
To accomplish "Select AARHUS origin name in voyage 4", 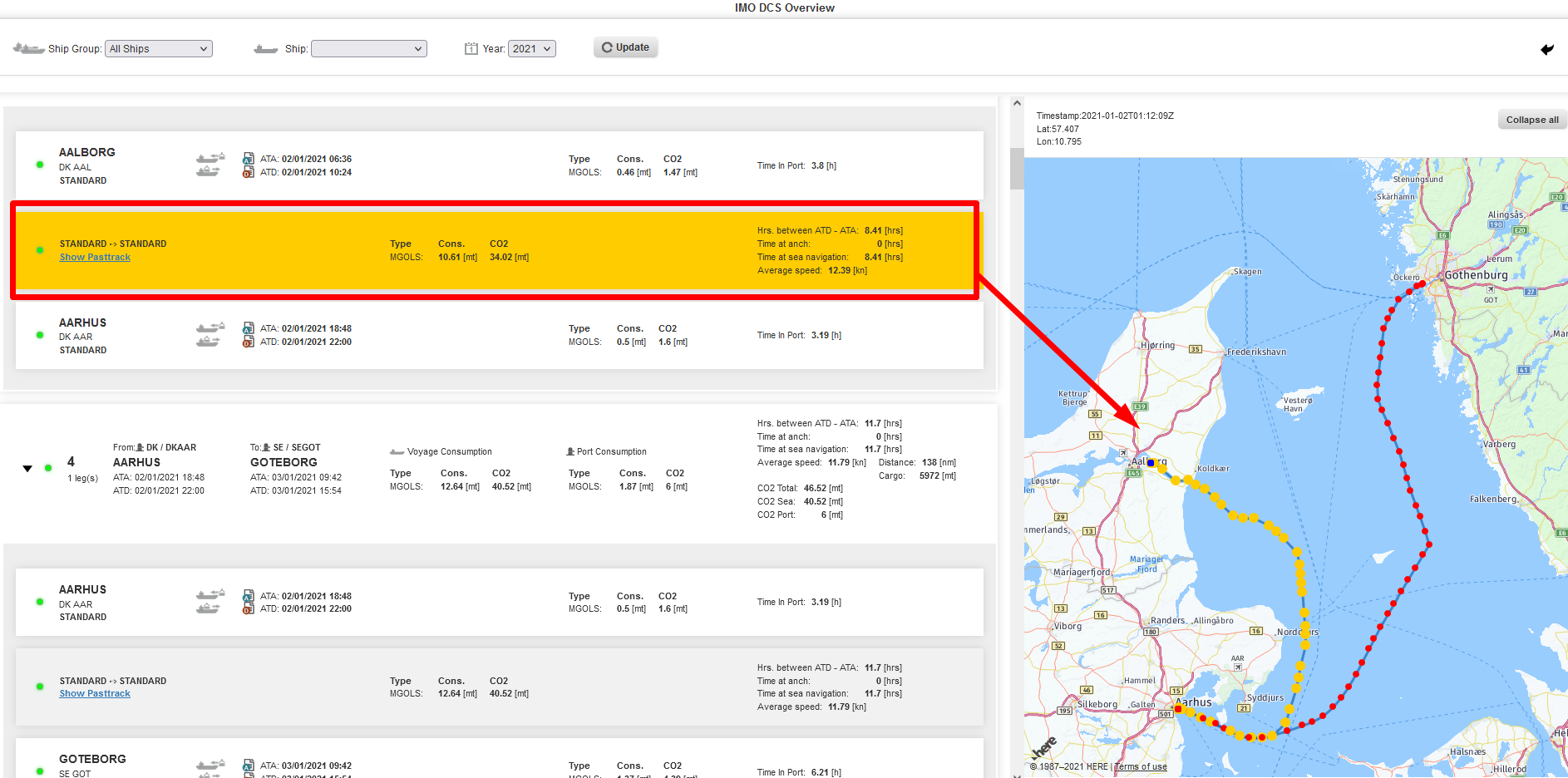I will coord(136,462).
